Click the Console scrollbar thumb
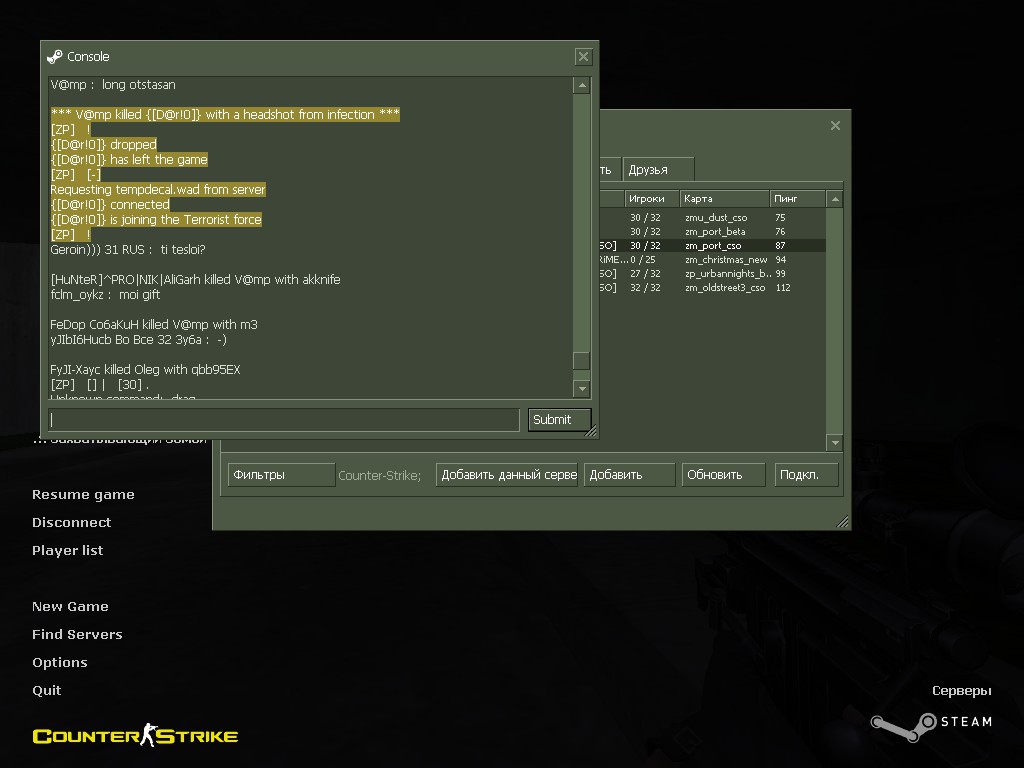This screenshot has width=1024, height=768. [x=581, y=361]
